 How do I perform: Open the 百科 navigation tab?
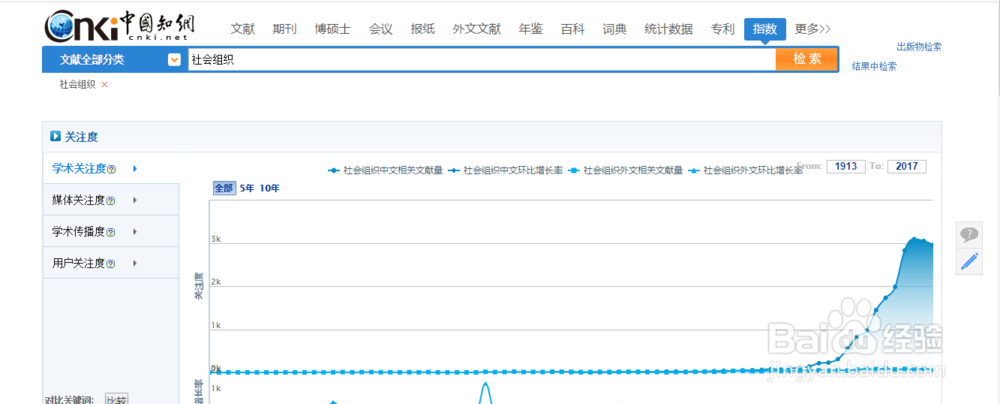coord(573,29)
